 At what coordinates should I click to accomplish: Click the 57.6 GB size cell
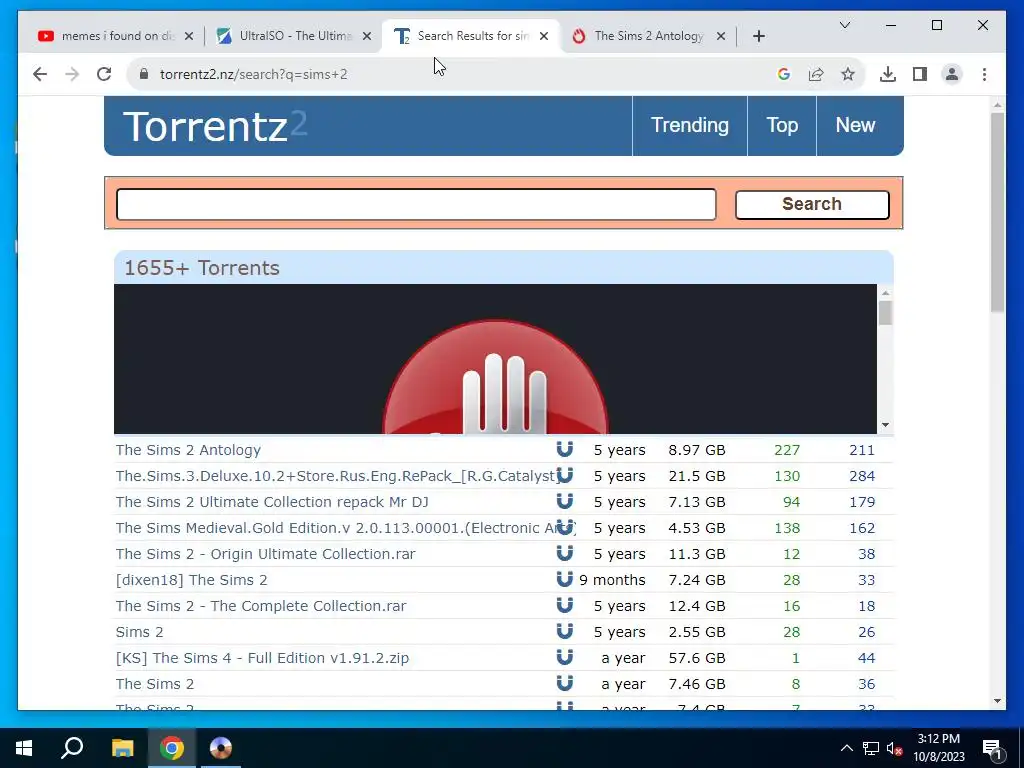[x=697, y=658]
